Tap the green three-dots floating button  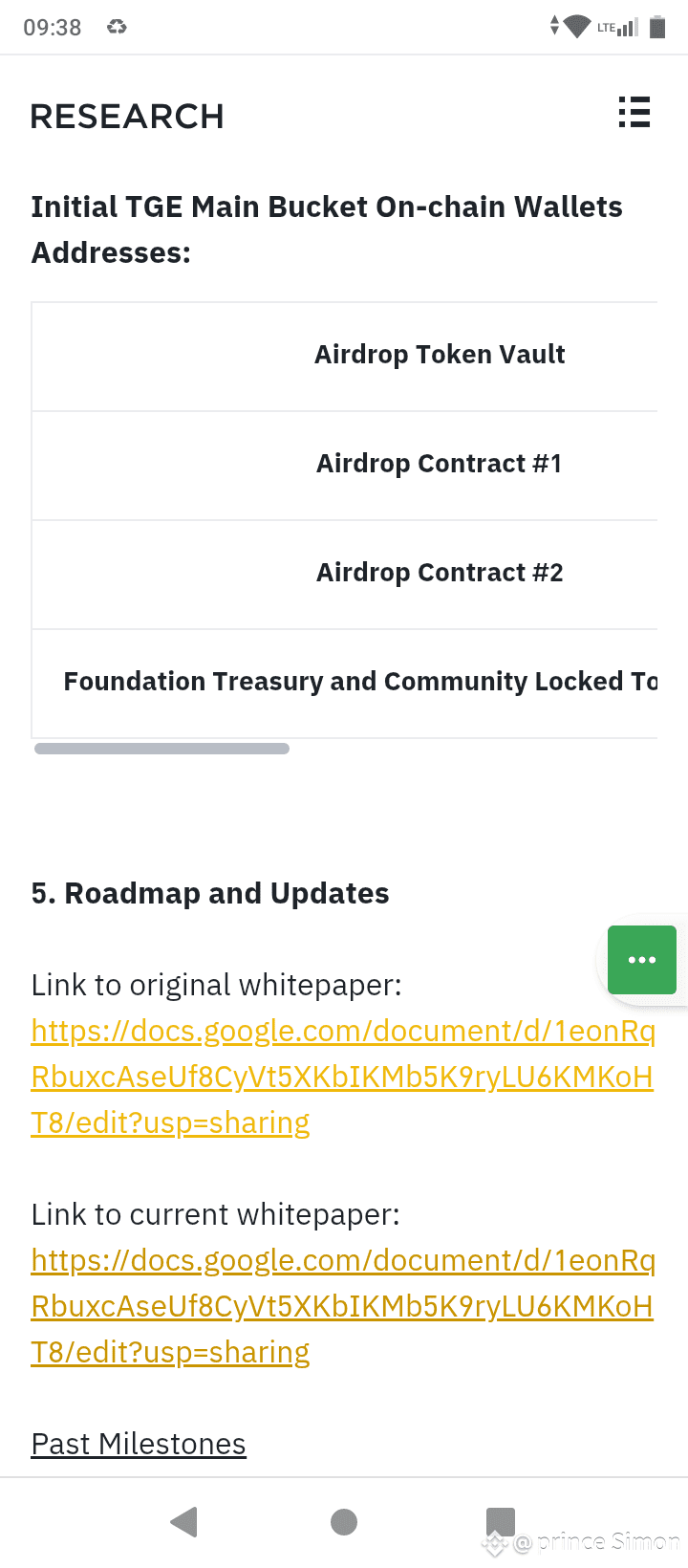point(642,960)
